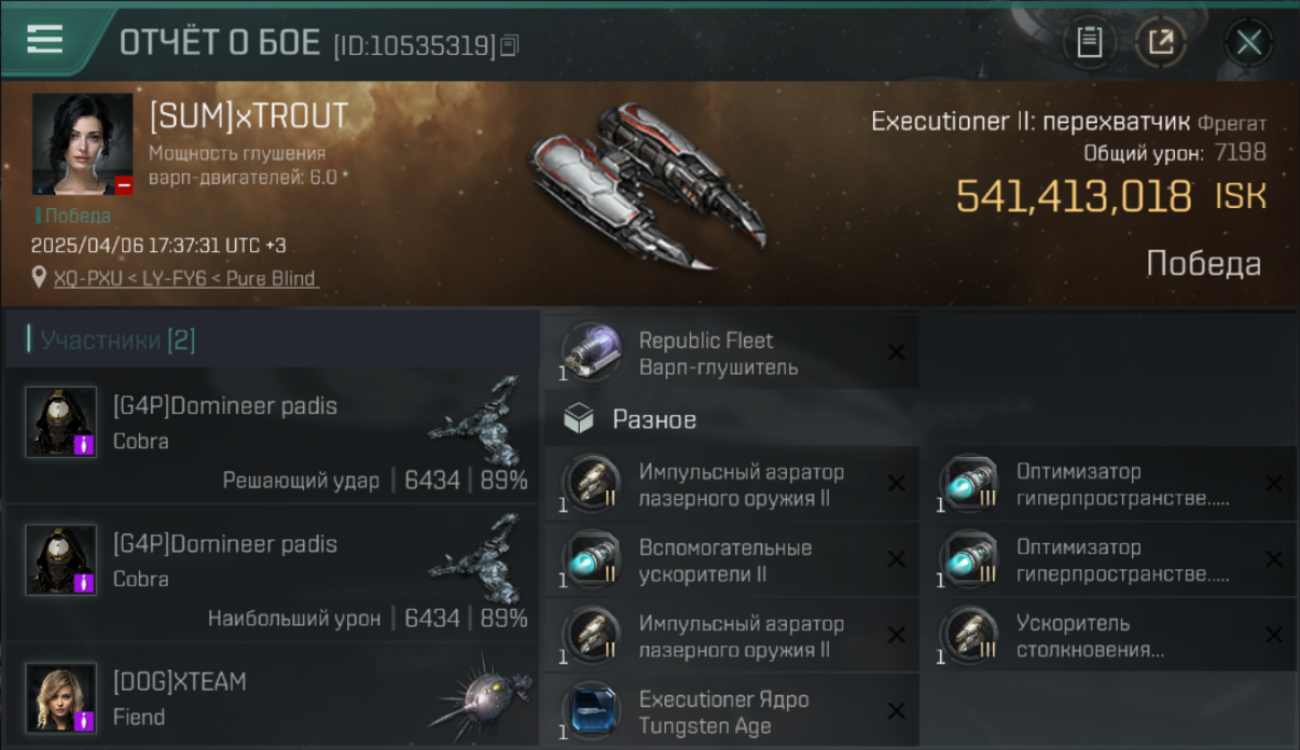Click the X beside Executioner Ядро Tungsten Age
Viewport: 1300px width, 750px height.
click(896, 711)
